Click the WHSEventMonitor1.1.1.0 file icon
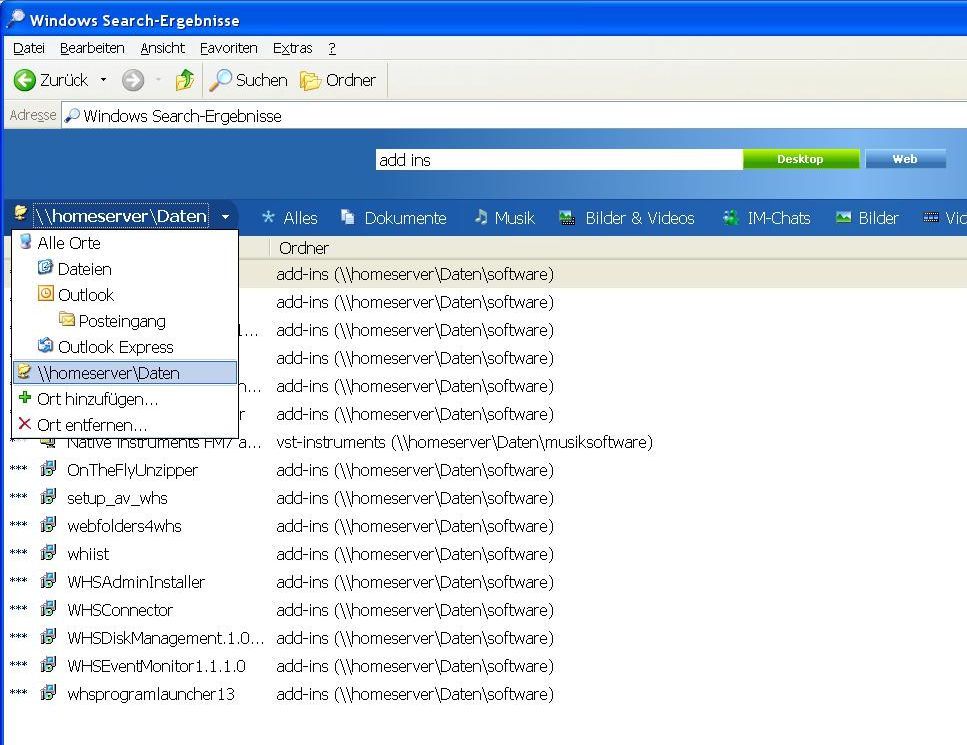This screenshot has width=967, height=745. click(48, 665)
